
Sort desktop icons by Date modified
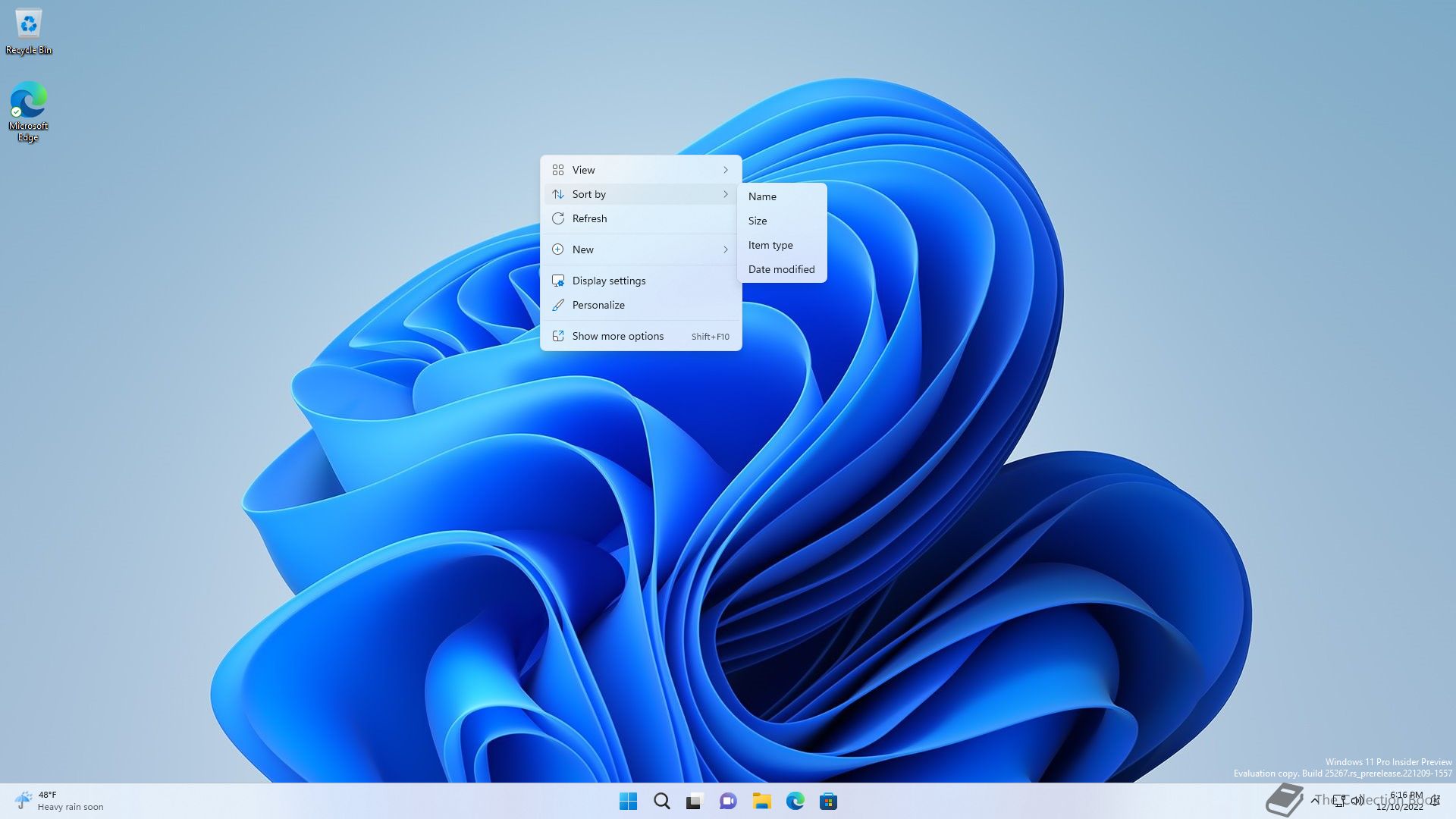pyautogui.click(x=782, y=269)
